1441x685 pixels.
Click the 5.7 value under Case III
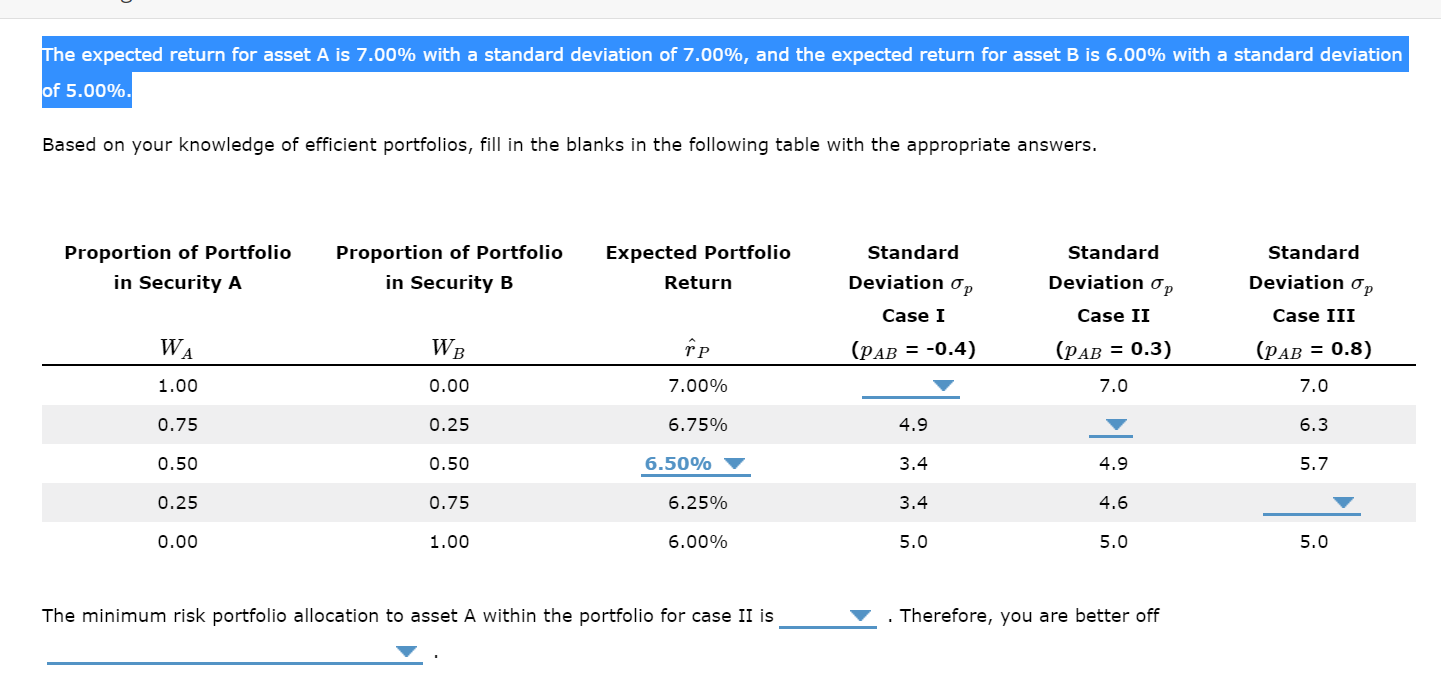[x=1311, y=463]
